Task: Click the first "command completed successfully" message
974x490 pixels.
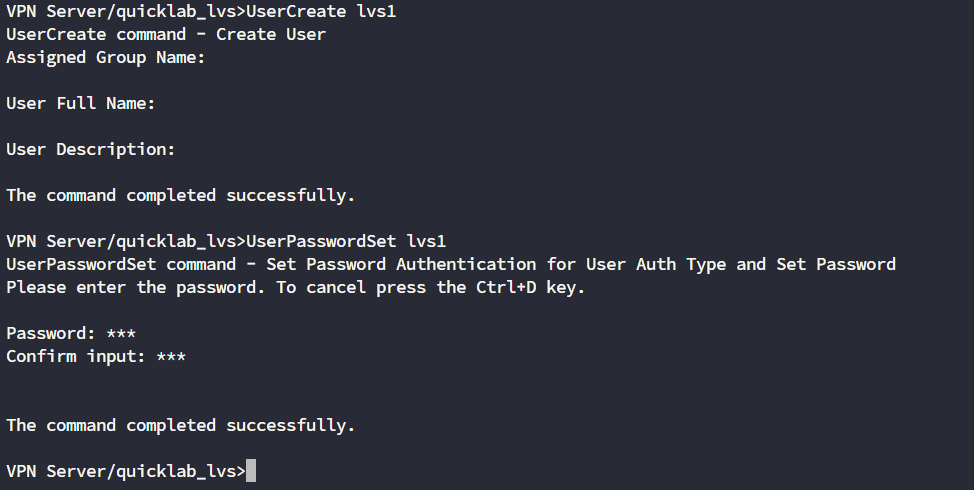Action: pyautogui.click(x=181, y=195)
